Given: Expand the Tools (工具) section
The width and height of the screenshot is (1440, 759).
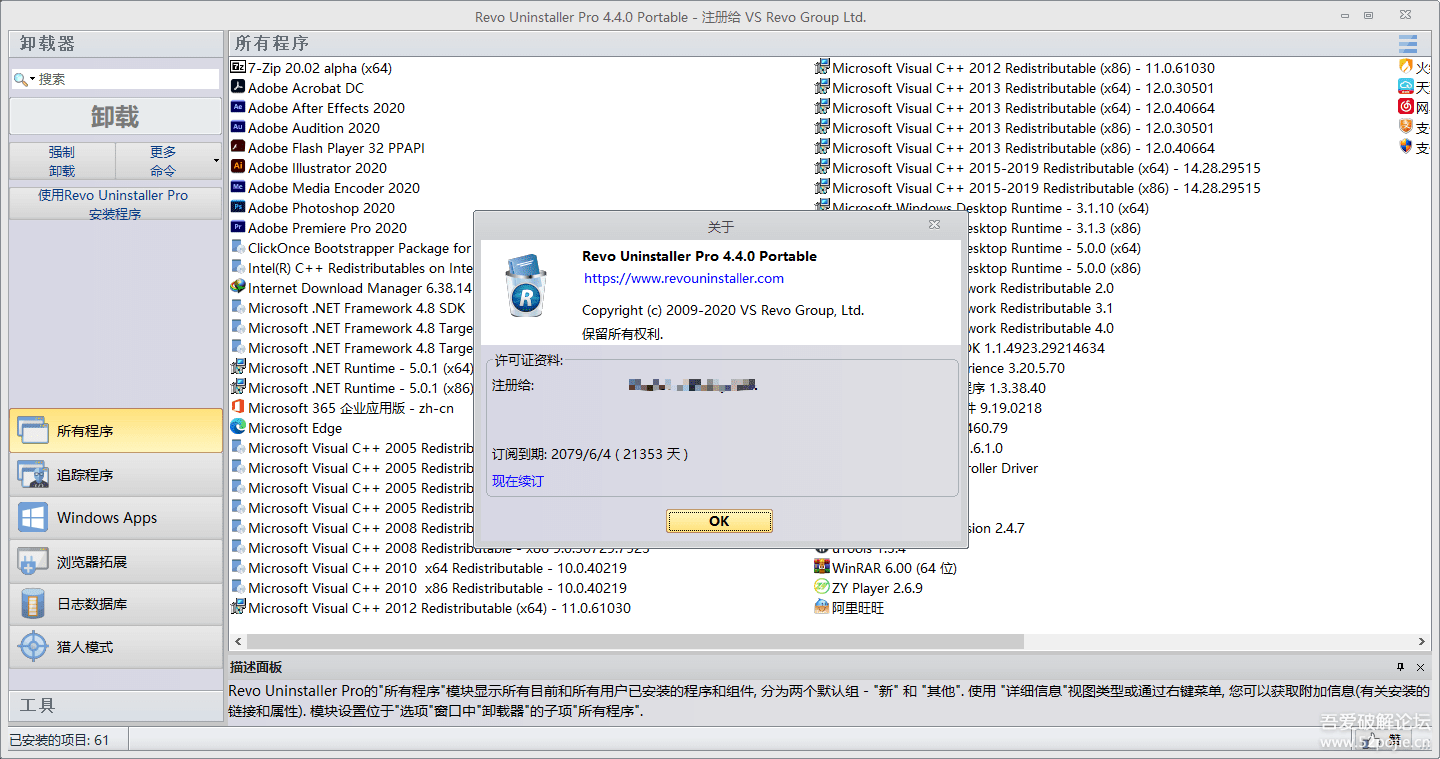Looking at the screenshot, I should pyautogui.click(x=115, y=705).
